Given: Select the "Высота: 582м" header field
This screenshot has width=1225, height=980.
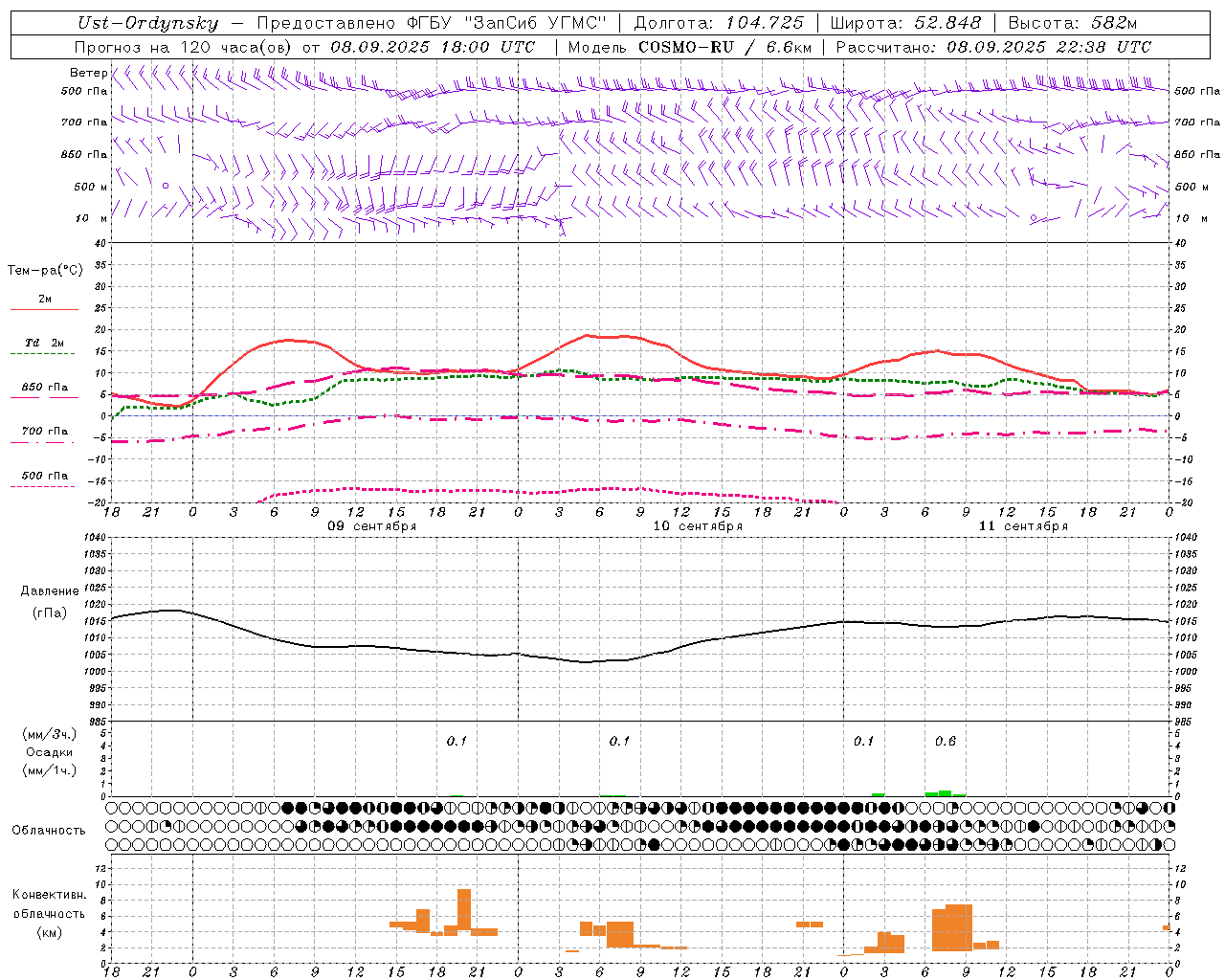Looking at the screenshot, I should (x=1073, y=23).
